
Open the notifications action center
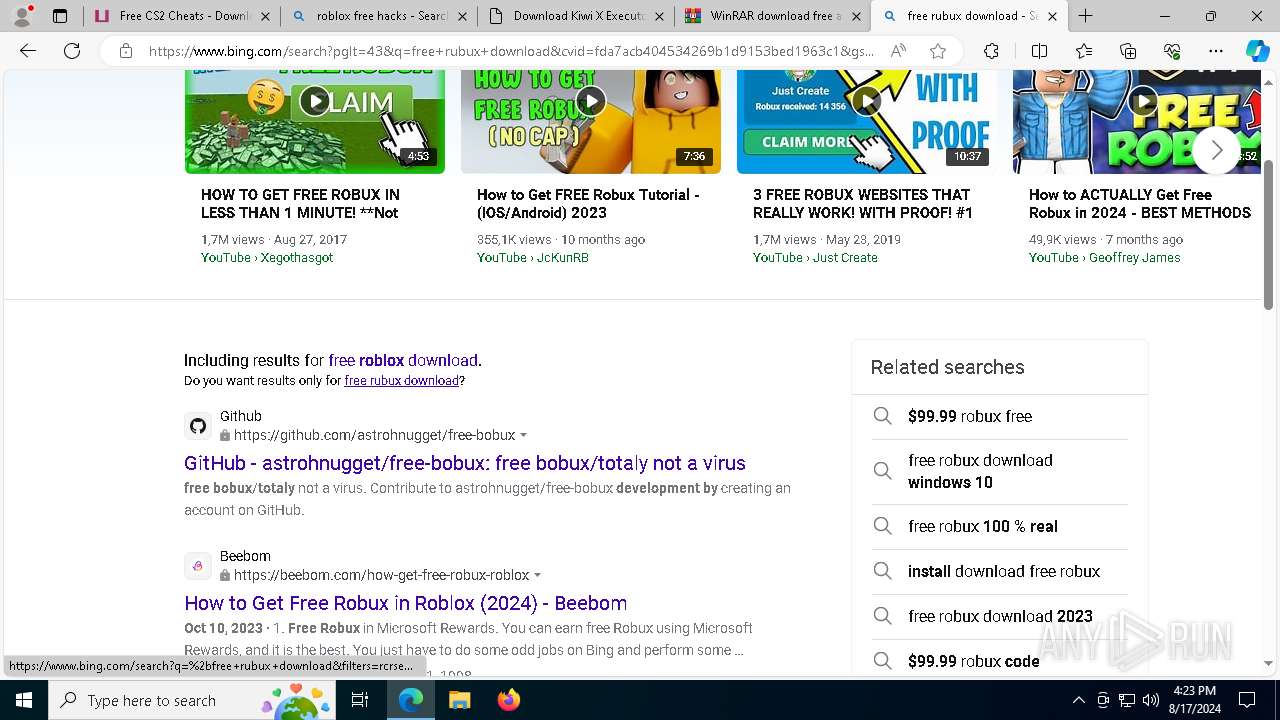tap(1247, 700)
